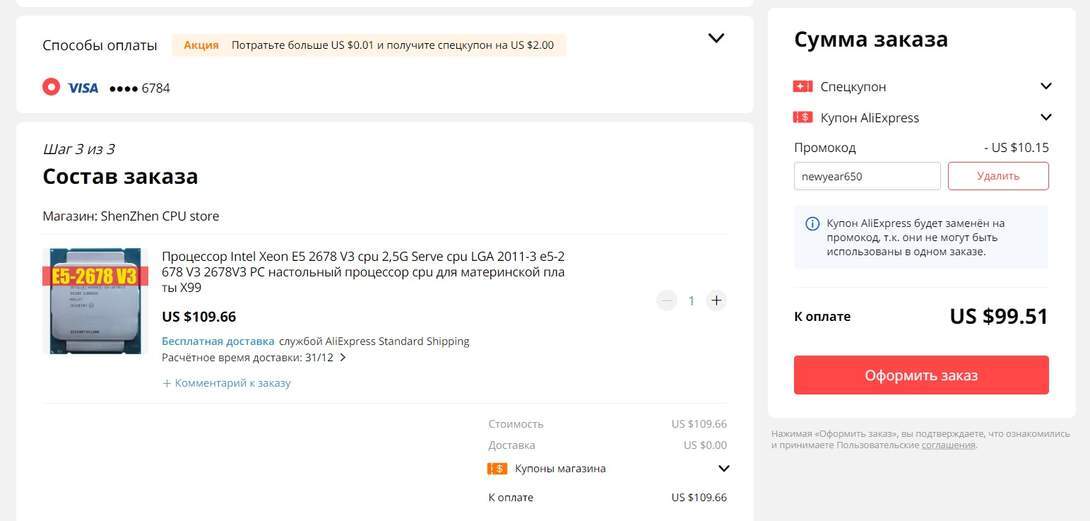Open delivery time details arrow
Viewport: 1090px width, 521px height.
(343, 357)
